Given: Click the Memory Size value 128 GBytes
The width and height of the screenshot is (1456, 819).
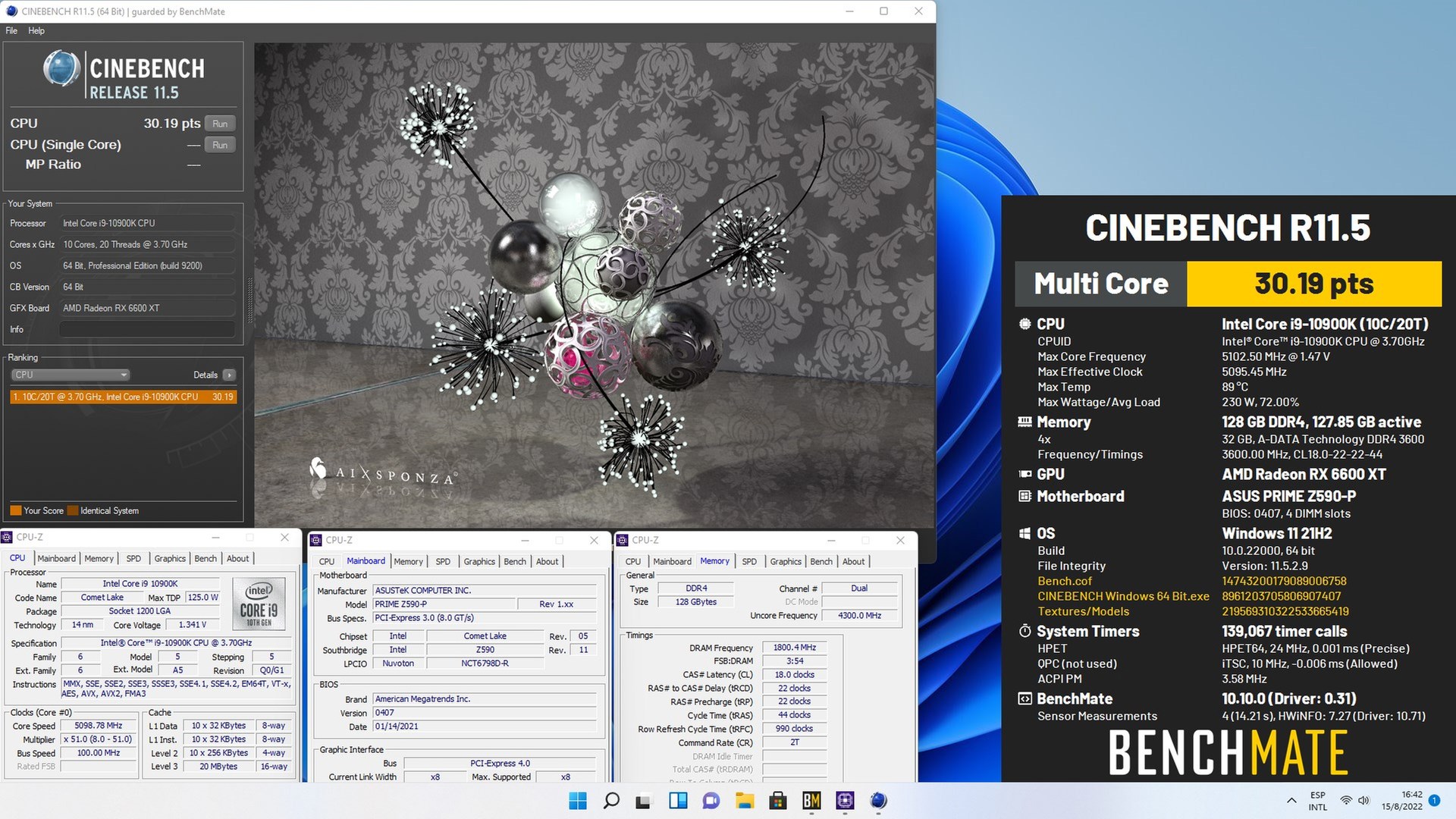Looking at the screenshot, I should [696, 602].
